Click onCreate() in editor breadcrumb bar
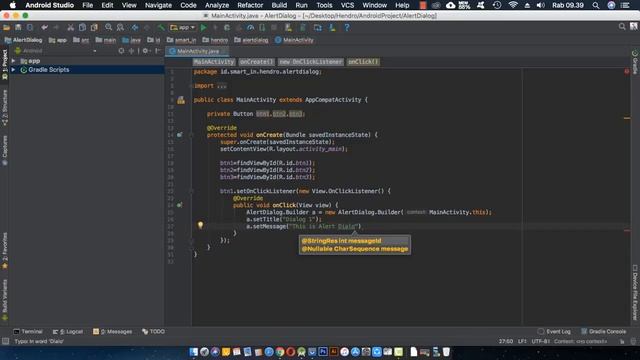The height and width of the screenshot is (360, 640). pos(257,62)
